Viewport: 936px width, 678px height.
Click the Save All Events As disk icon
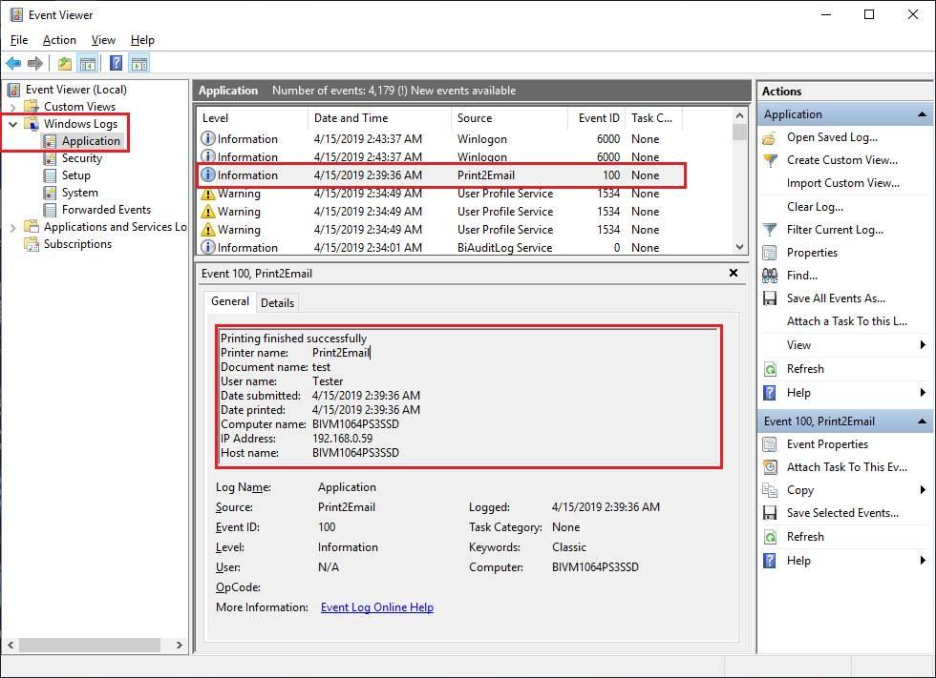pyautogui.click(x=770, y=298)
